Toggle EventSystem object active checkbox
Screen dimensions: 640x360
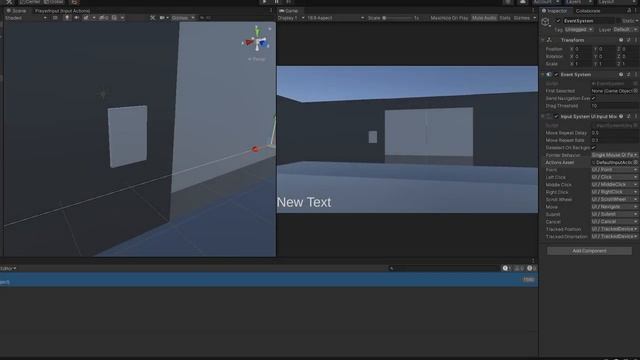[558, 21]
